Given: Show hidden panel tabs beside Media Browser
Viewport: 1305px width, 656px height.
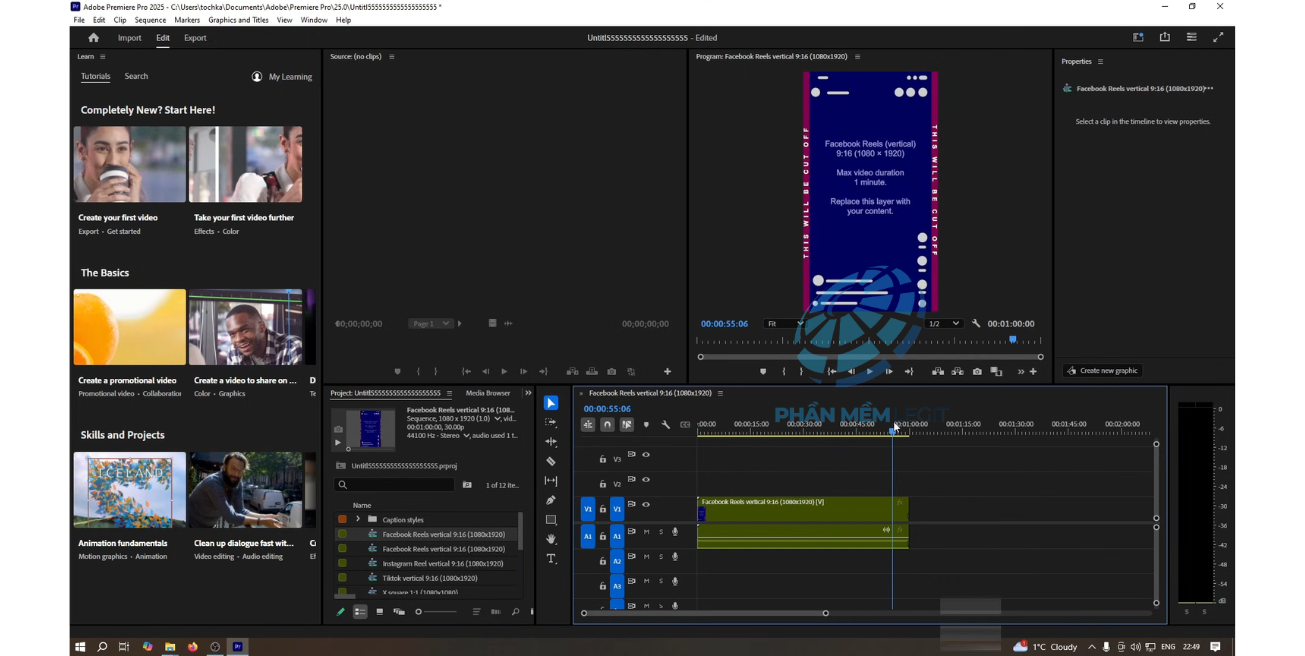Looking at the screenshot, I should [528, 393].
